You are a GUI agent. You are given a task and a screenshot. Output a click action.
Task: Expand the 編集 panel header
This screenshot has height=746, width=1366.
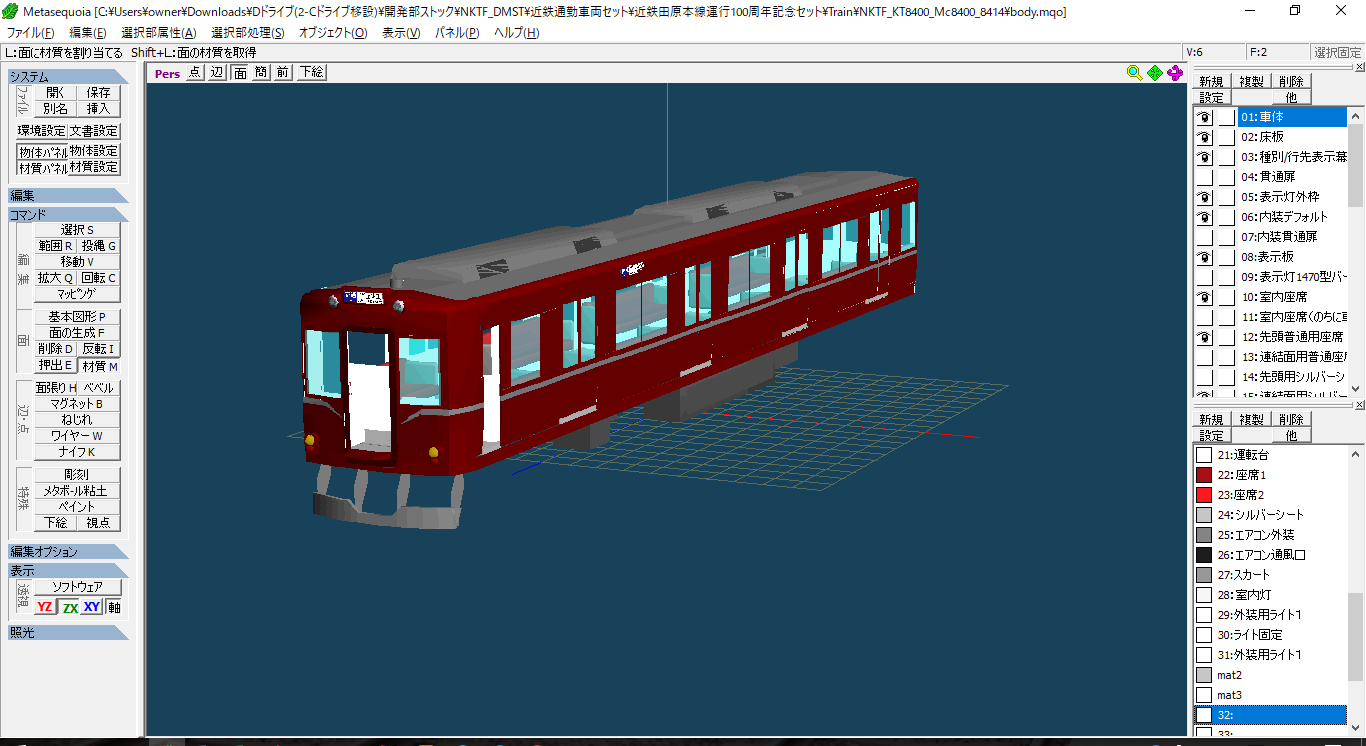pos(68,196)
